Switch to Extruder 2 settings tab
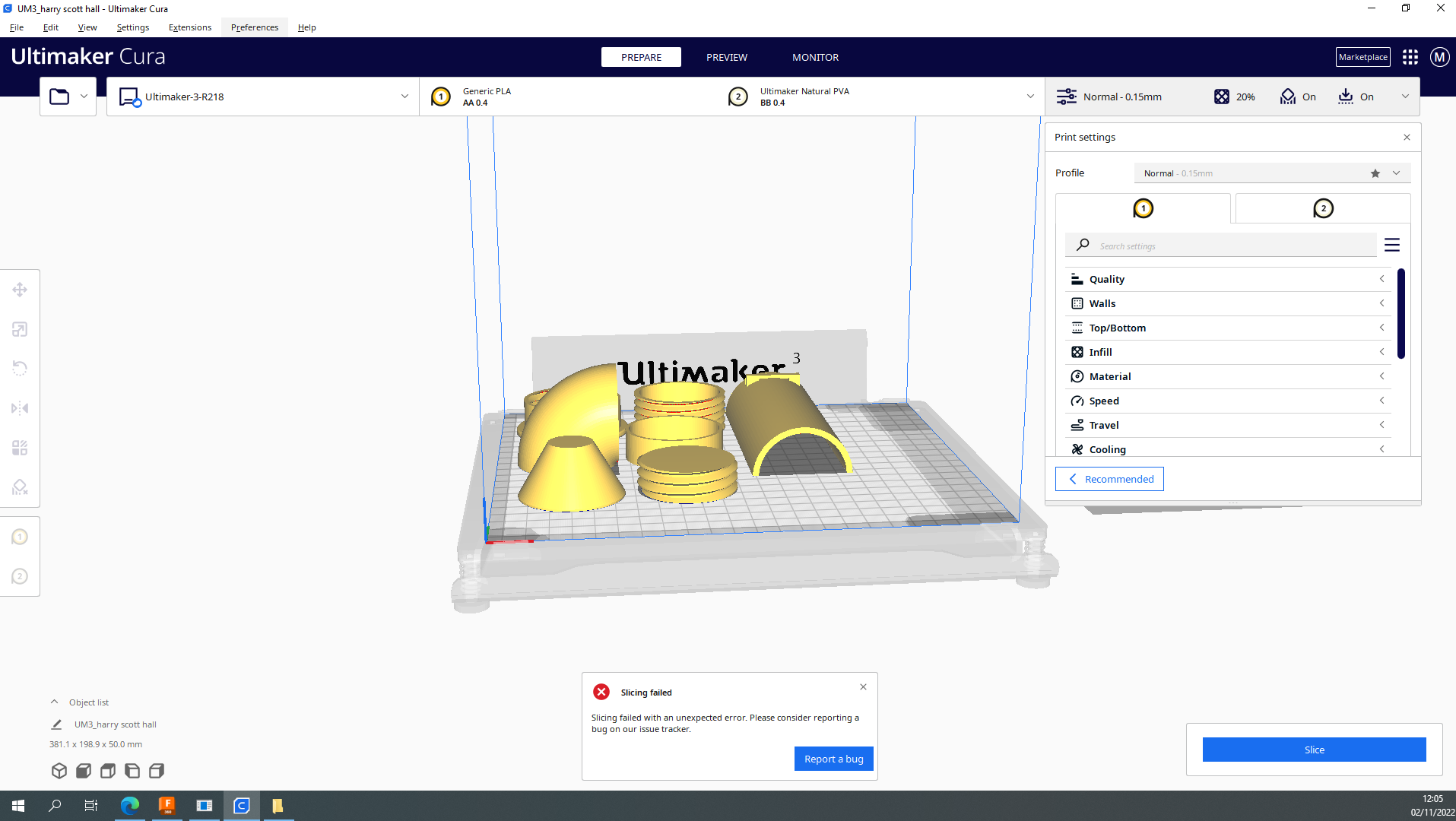This screenshot has height=821, width=1456. (1323, 208)
